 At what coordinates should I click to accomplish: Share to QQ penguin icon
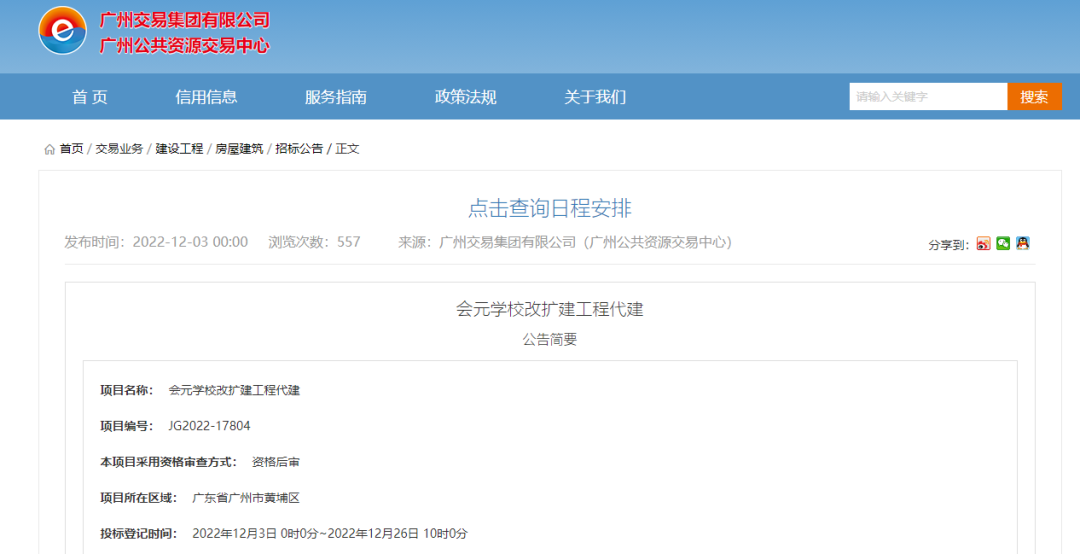[x=1023, y=243]
